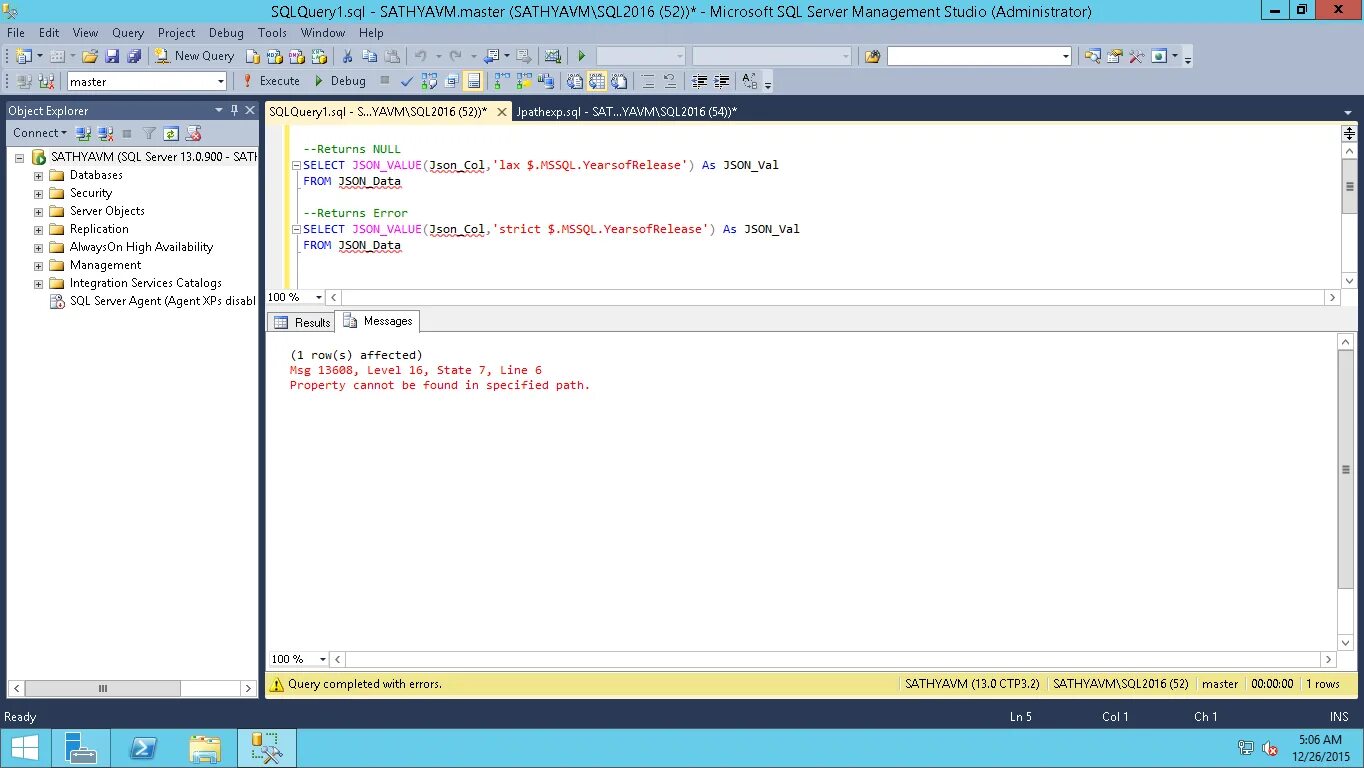
Task: Click Display Estimated Execution Plan icon
Action: pyautogui.click(x=429, y=81)
